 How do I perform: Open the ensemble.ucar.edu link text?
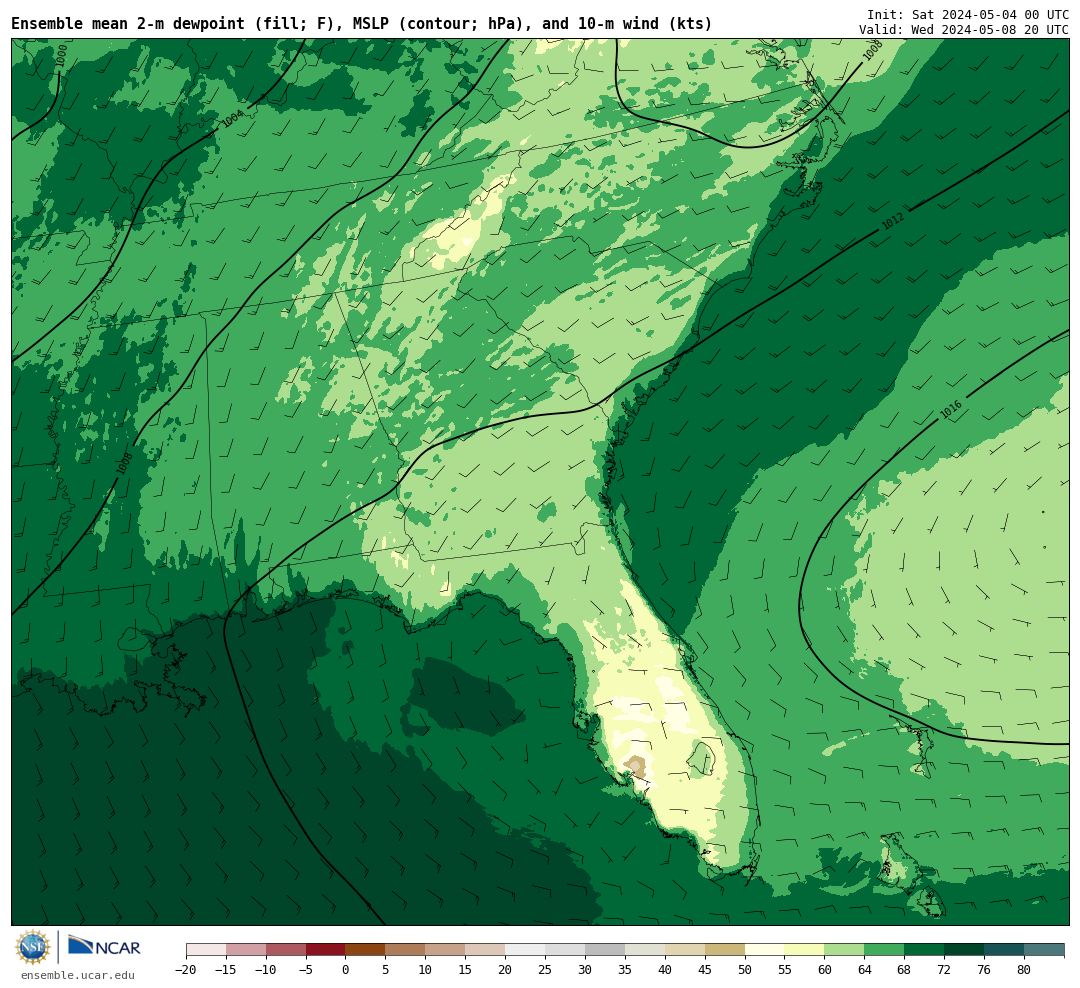(78, 975)
